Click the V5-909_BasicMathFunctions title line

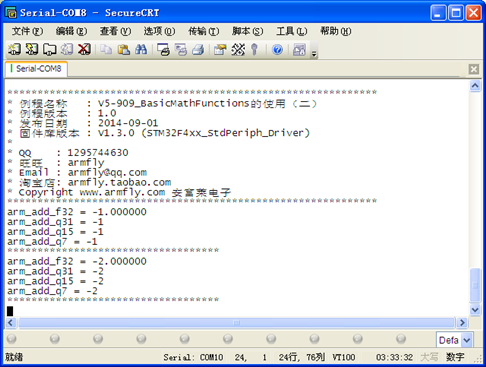coord(207,103)
